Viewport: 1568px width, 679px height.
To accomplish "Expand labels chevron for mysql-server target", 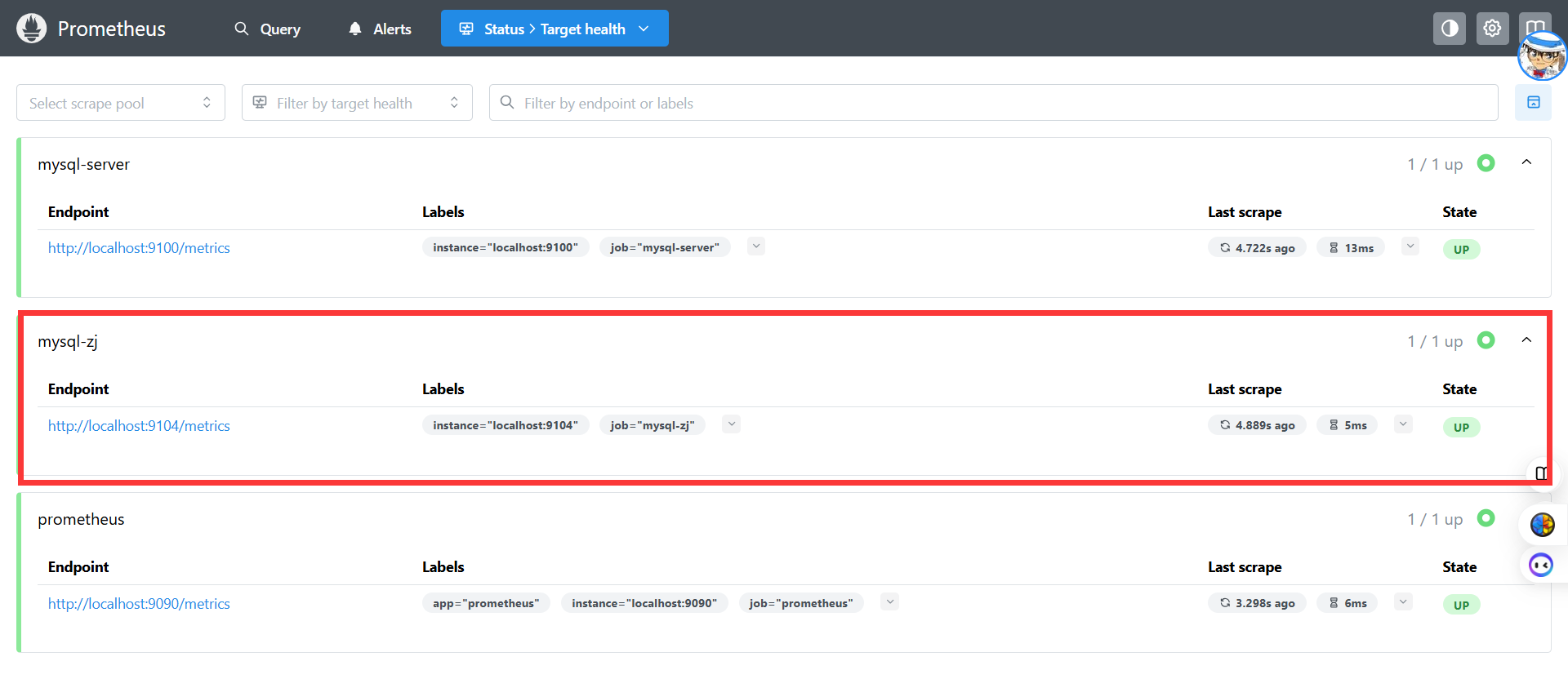I will (x=756, y=246).
